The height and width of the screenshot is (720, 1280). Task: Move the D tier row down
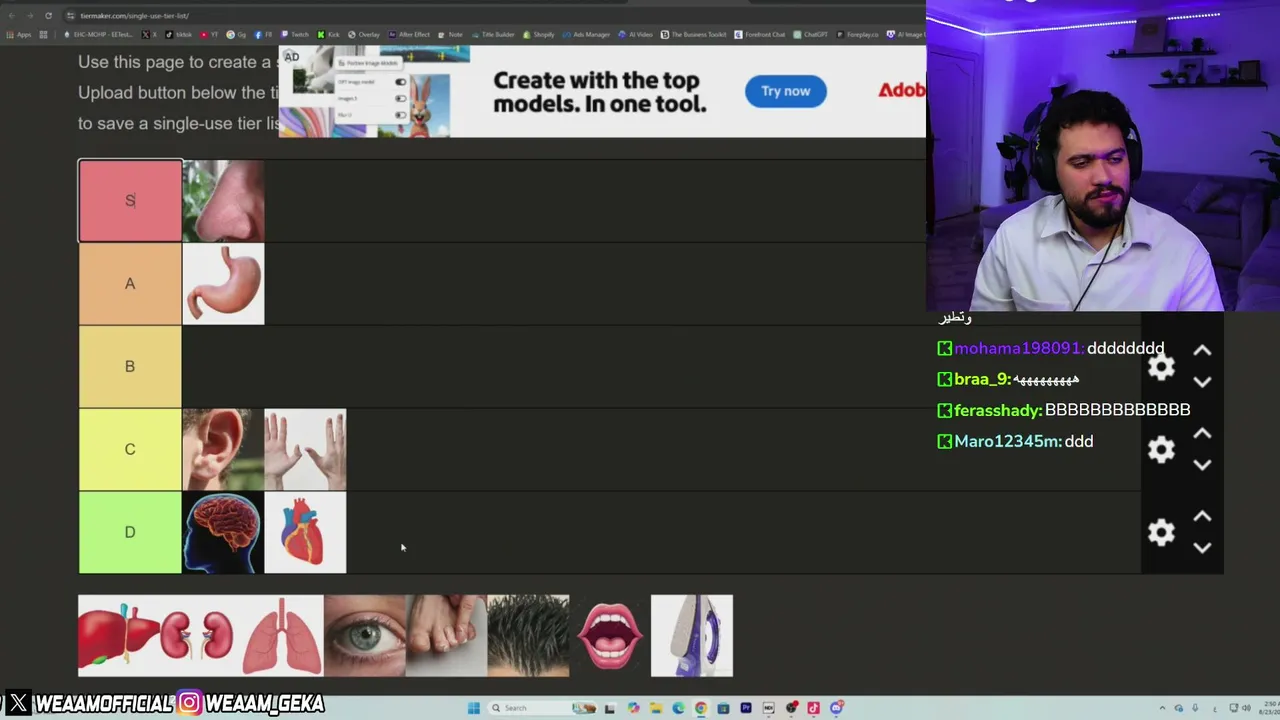click(1202, 548)
